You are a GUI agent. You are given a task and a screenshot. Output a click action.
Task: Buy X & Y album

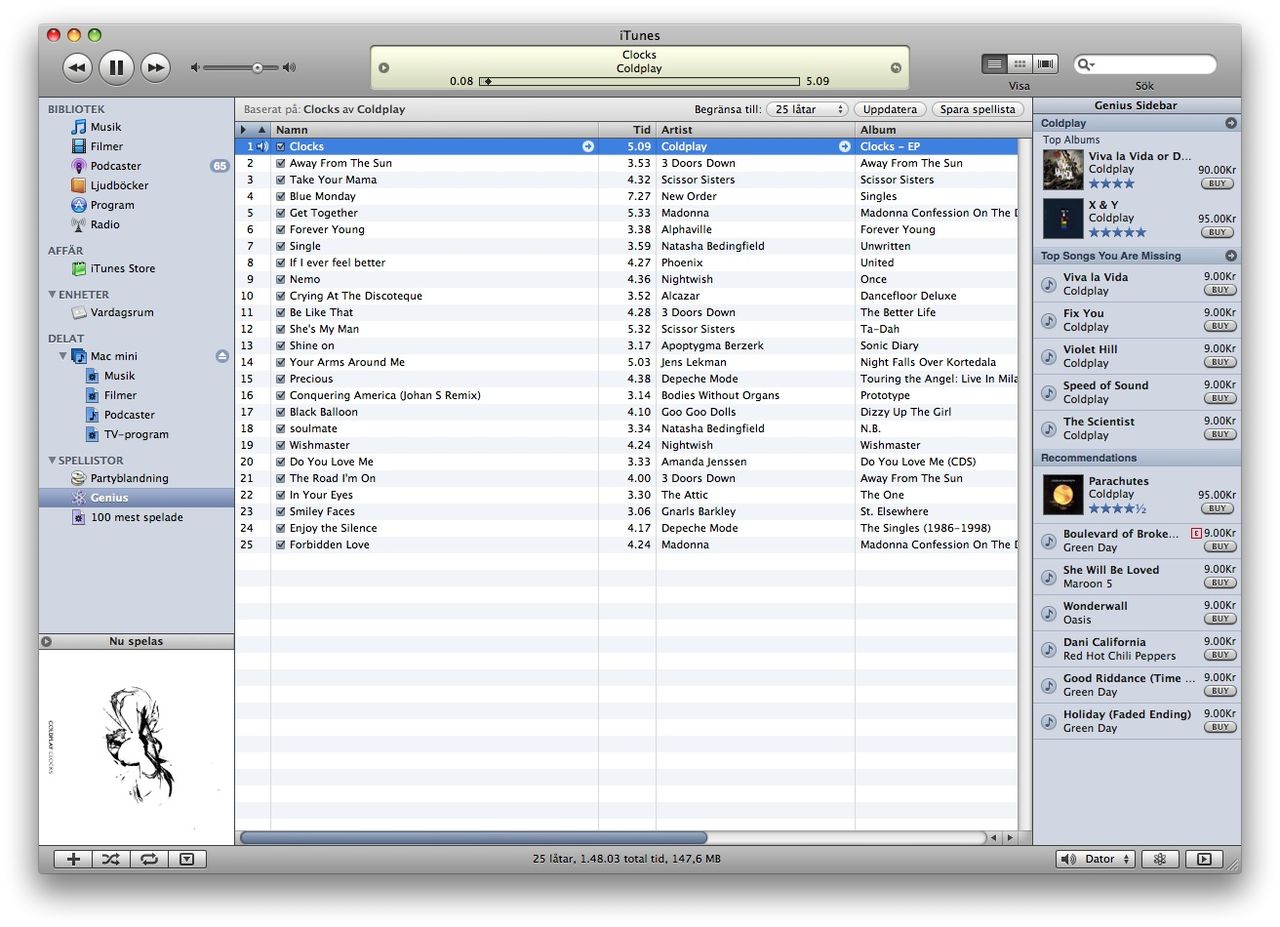tap(1217, 232)
